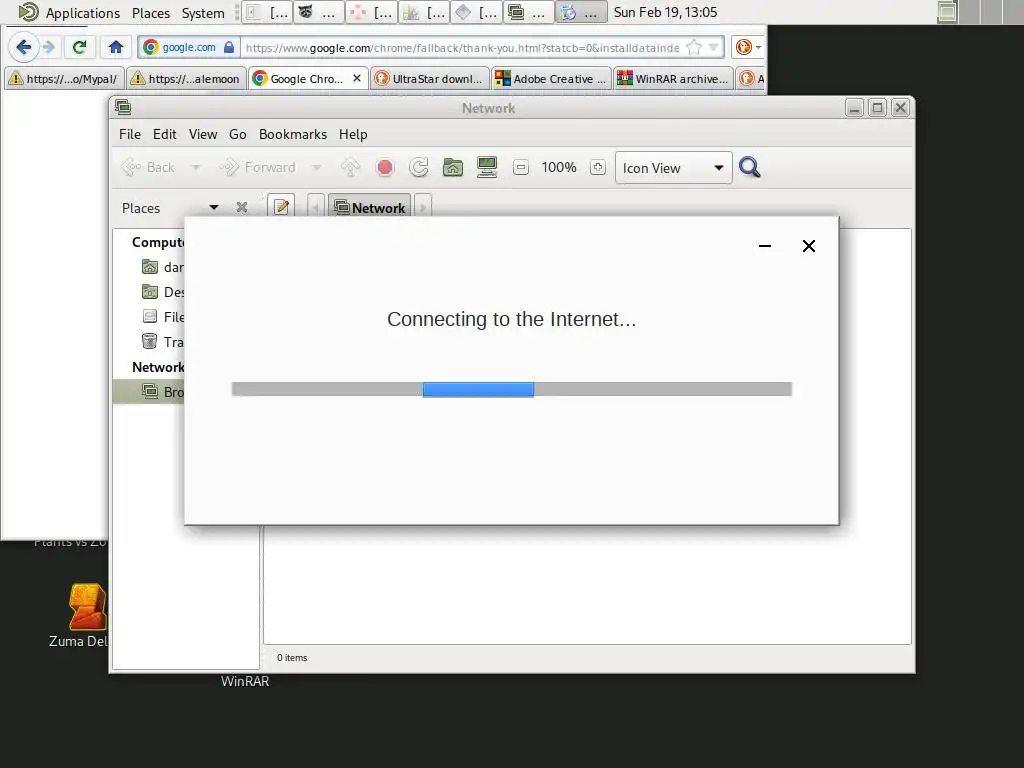Click the bar chart icon taskbar button
1024x768 pixels.
(x=423, y=12)
